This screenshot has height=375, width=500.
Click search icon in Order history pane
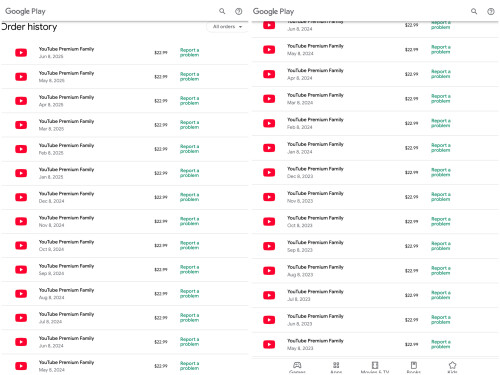coord(222,11)
